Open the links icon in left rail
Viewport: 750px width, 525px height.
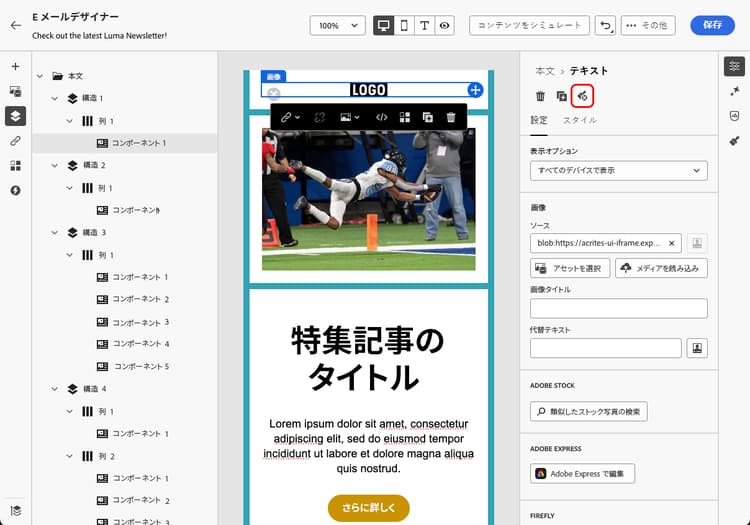tap(15, 141)
